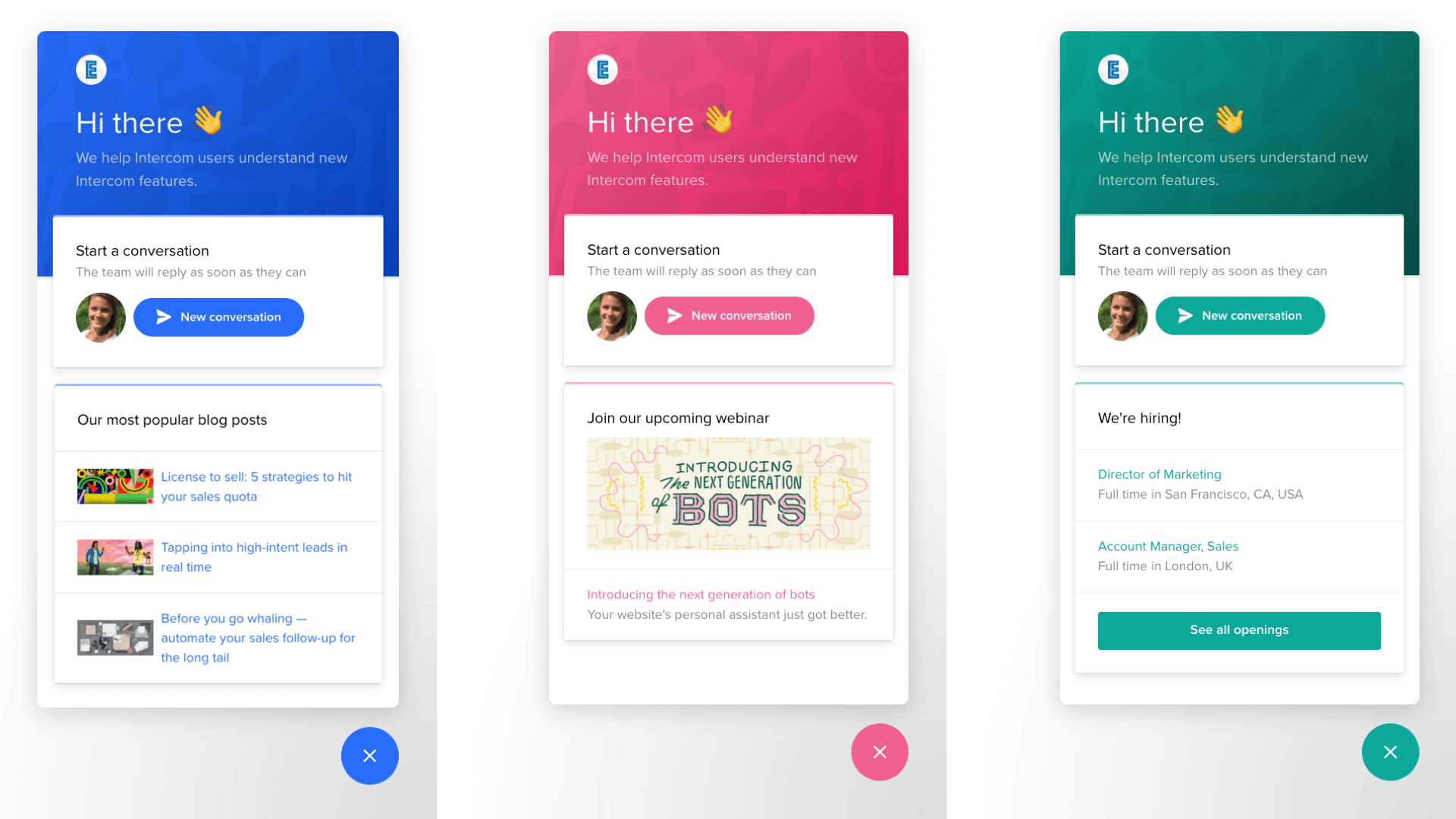
Task: Click the Next Generation of Bots webinar image
Action: click(x=729, y=493)
